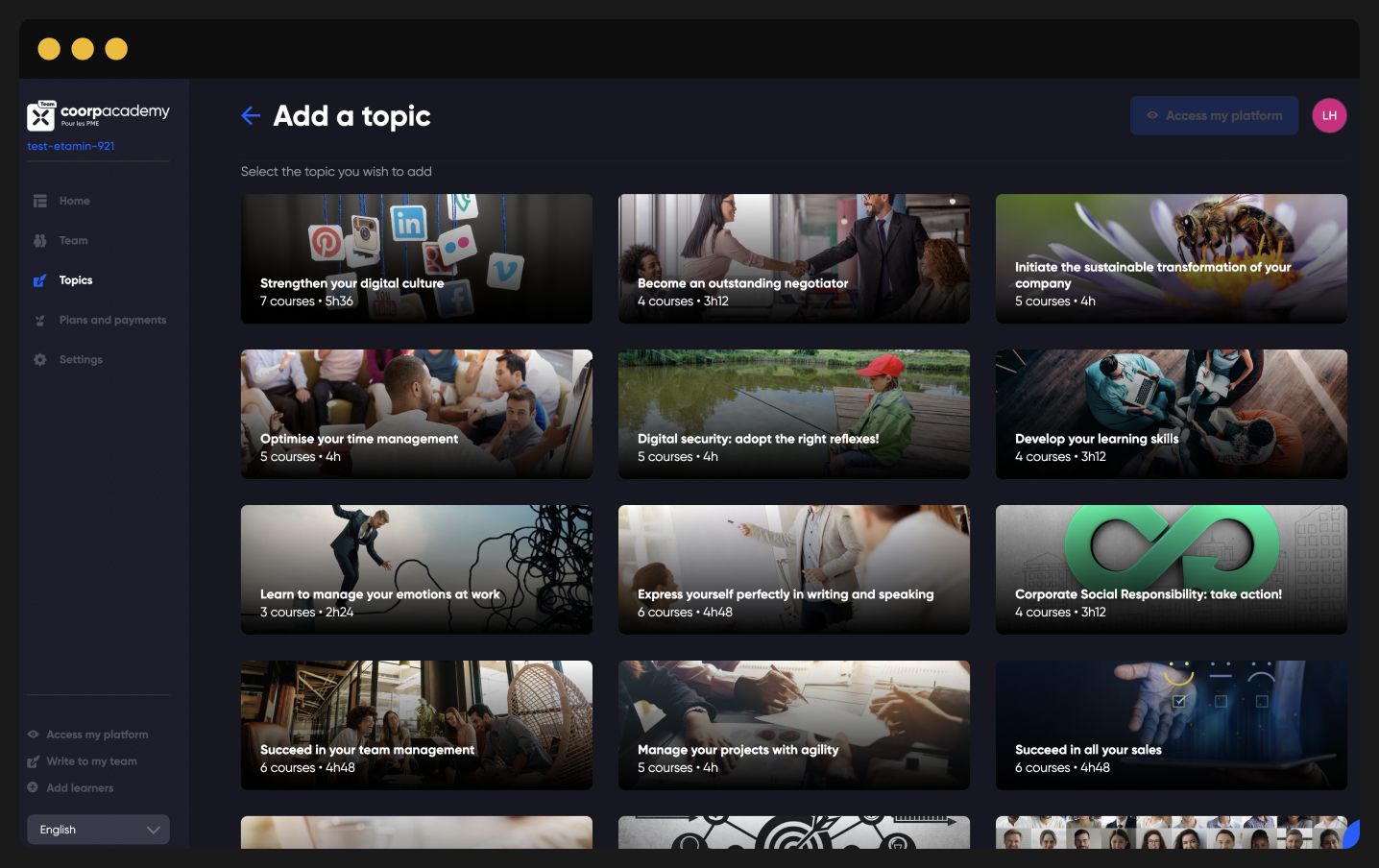Click the sidebar Access my platform link
1379x868 pixels.
97,735
